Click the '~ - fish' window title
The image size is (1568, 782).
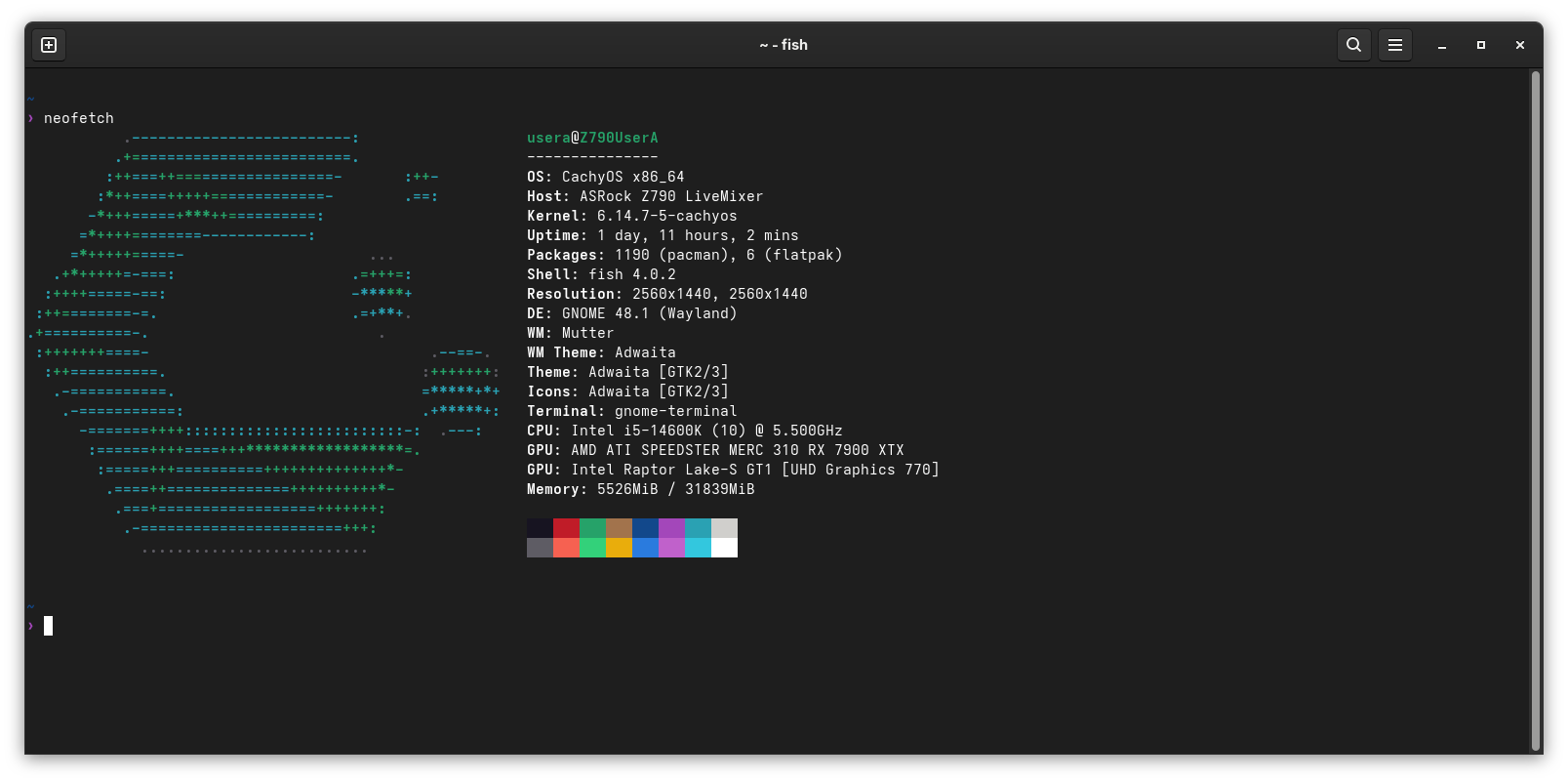coord(784,45)
